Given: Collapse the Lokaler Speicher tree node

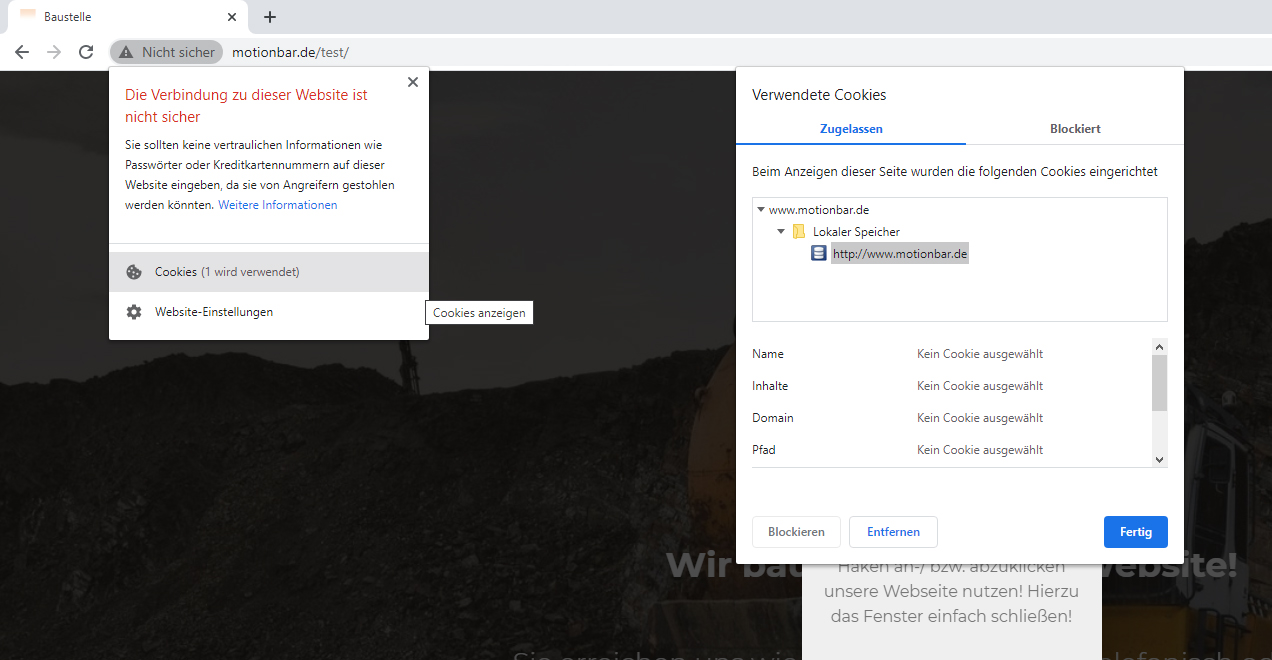Looking at the screenshot, I should [x=781, y=232].
